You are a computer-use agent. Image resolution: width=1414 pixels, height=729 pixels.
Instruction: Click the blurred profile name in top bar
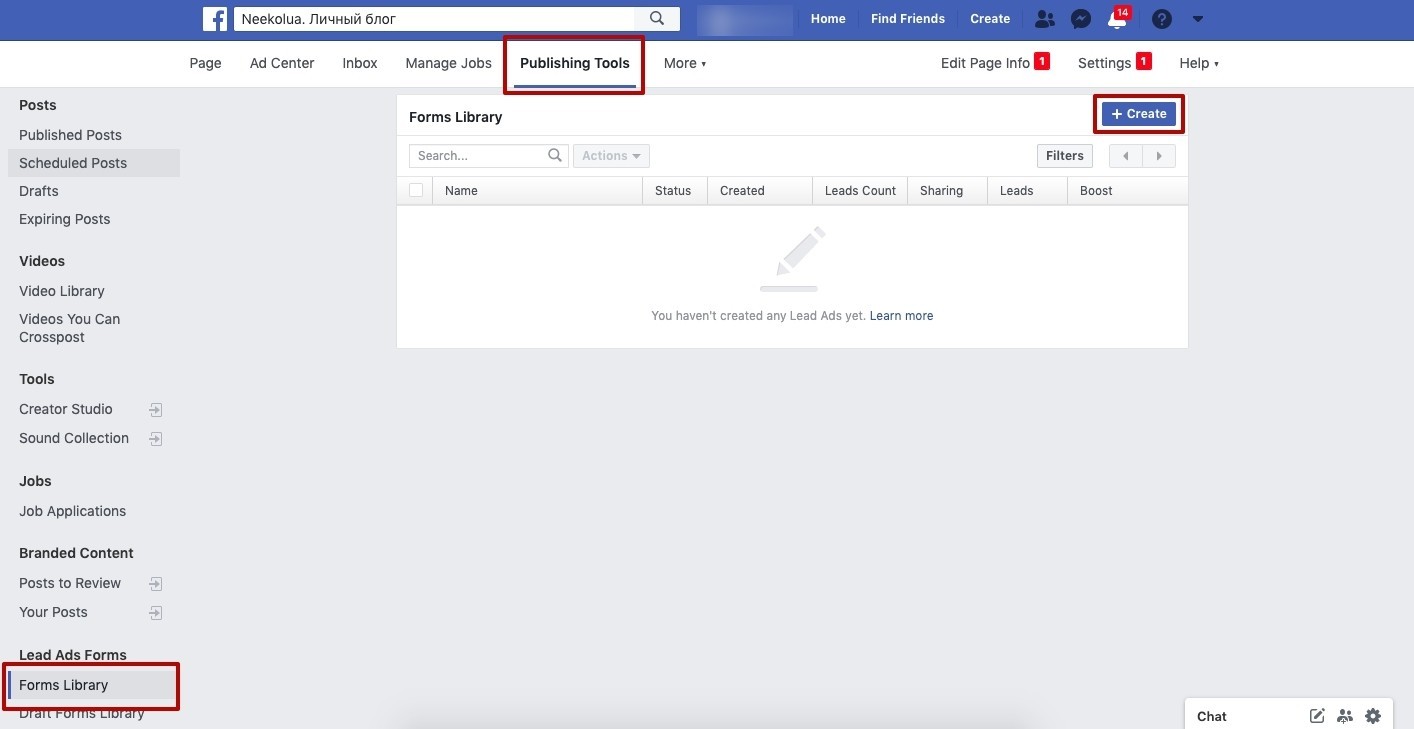pyautogui.click(x=745, y=19)
